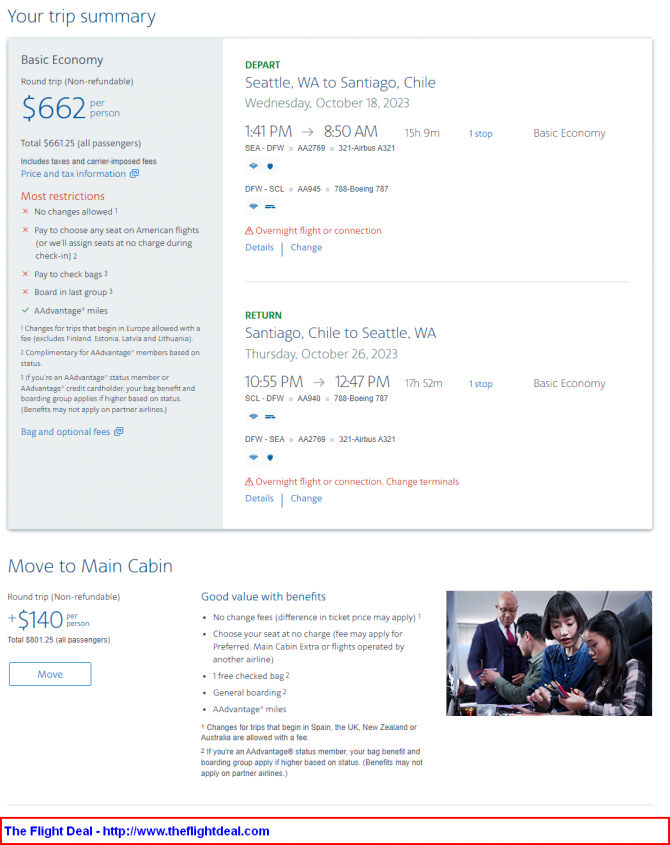Click the 1 stop link on return flight

tap(480, 384)
